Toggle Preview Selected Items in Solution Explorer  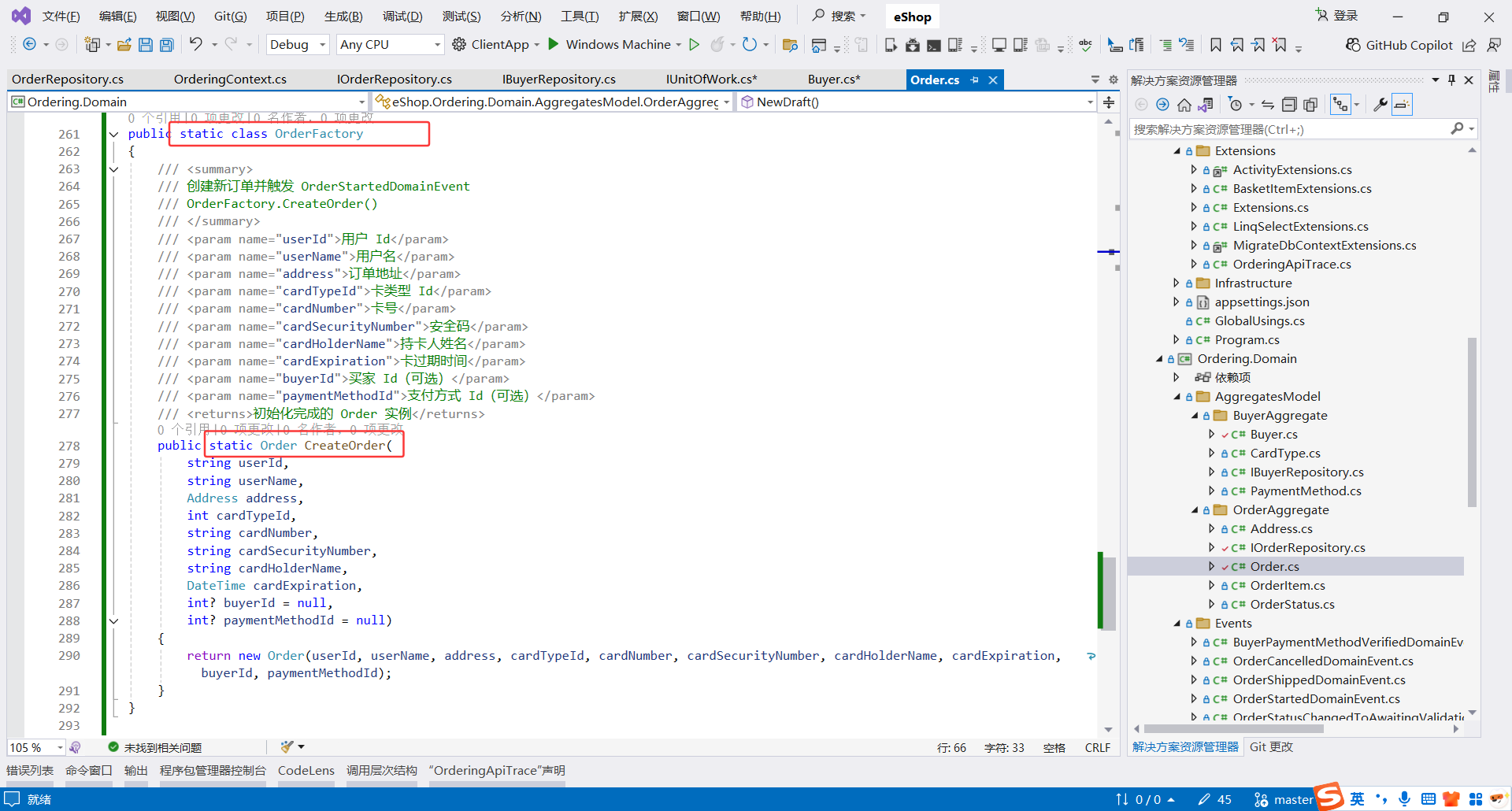[1402, 105]
